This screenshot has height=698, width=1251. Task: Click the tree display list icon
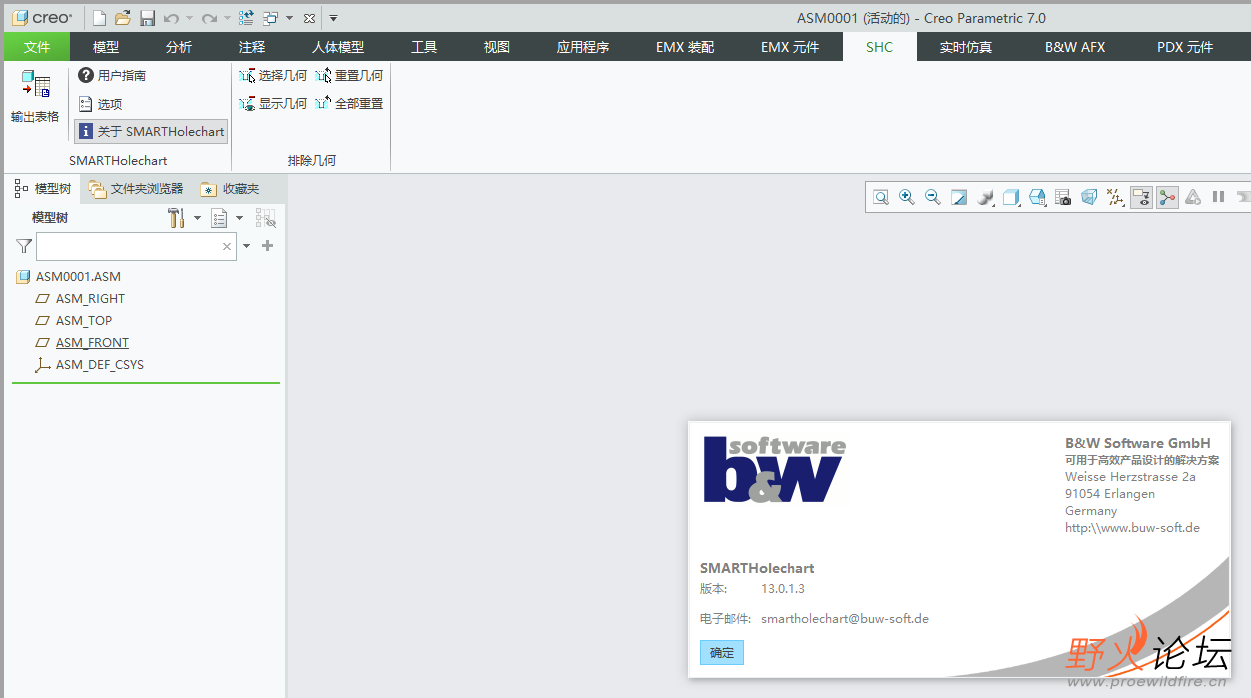[219, 218]
